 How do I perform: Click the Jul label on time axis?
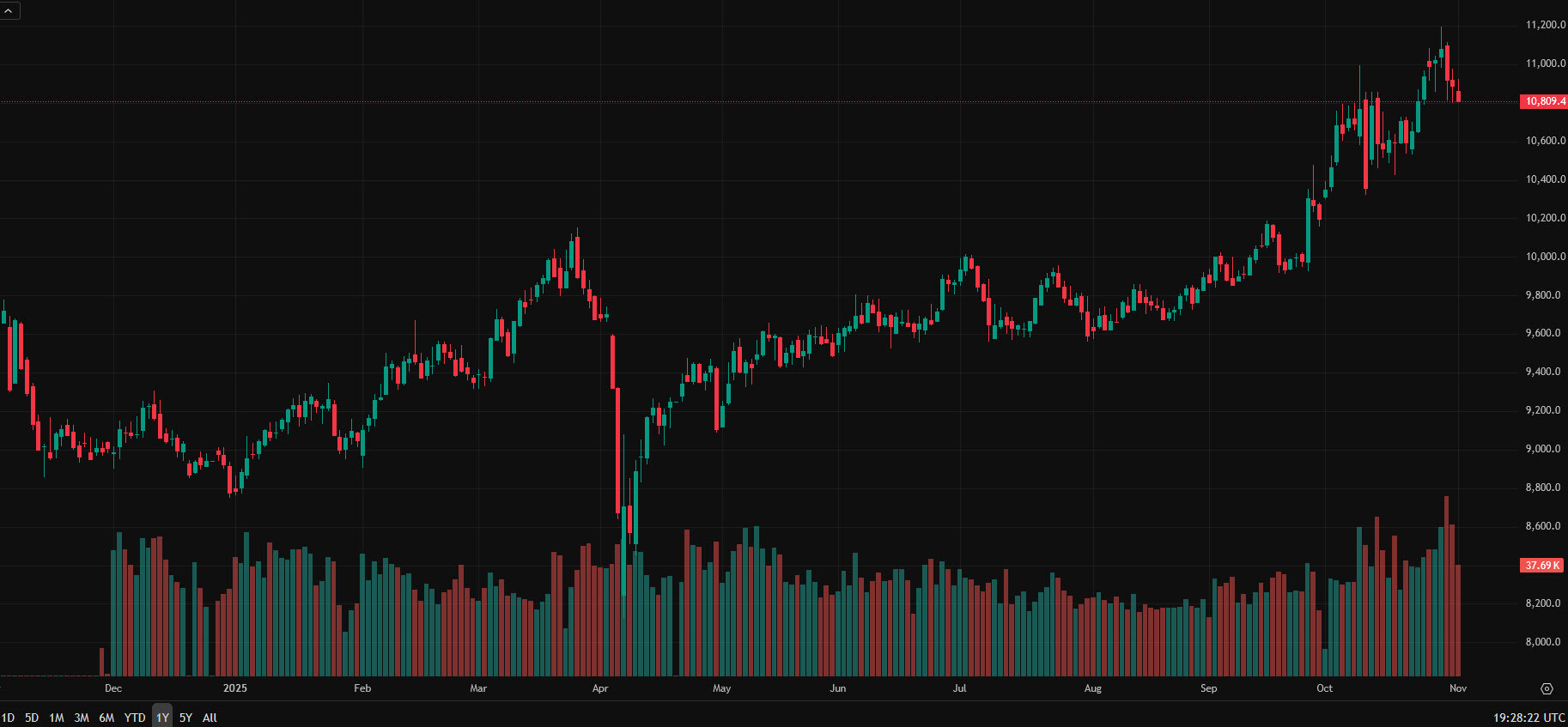click(x=959, y=688)
